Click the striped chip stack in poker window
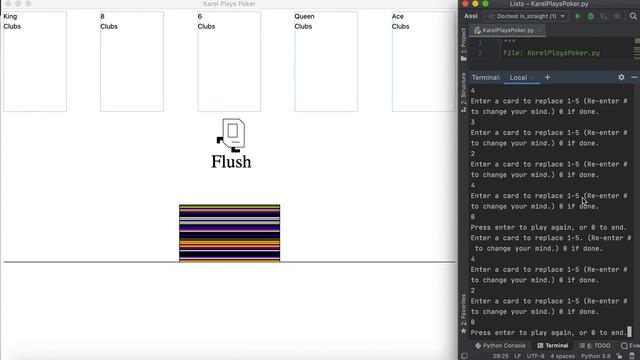The image size is (640, 360). pos(229,233)
